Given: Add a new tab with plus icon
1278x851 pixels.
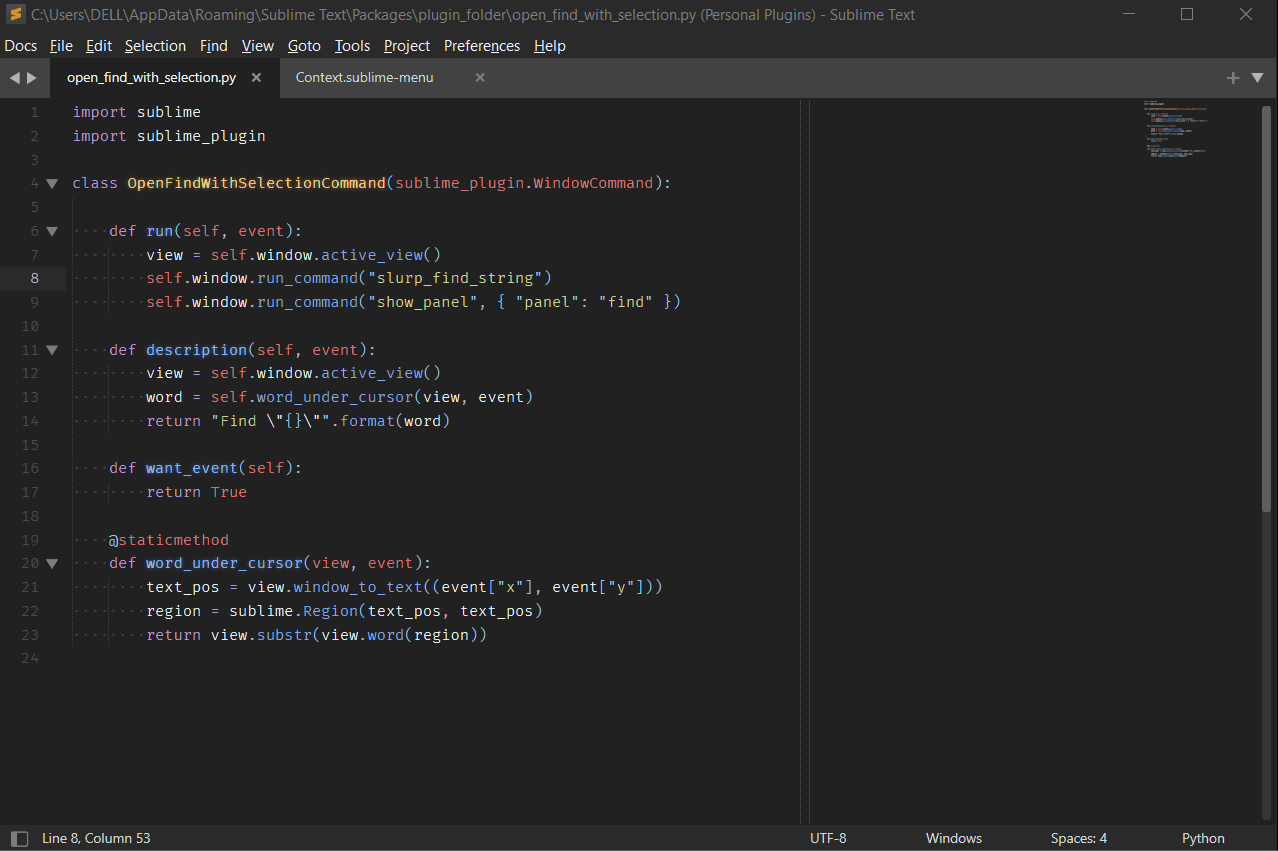Looking at the screenshot, I should 1233,78.
